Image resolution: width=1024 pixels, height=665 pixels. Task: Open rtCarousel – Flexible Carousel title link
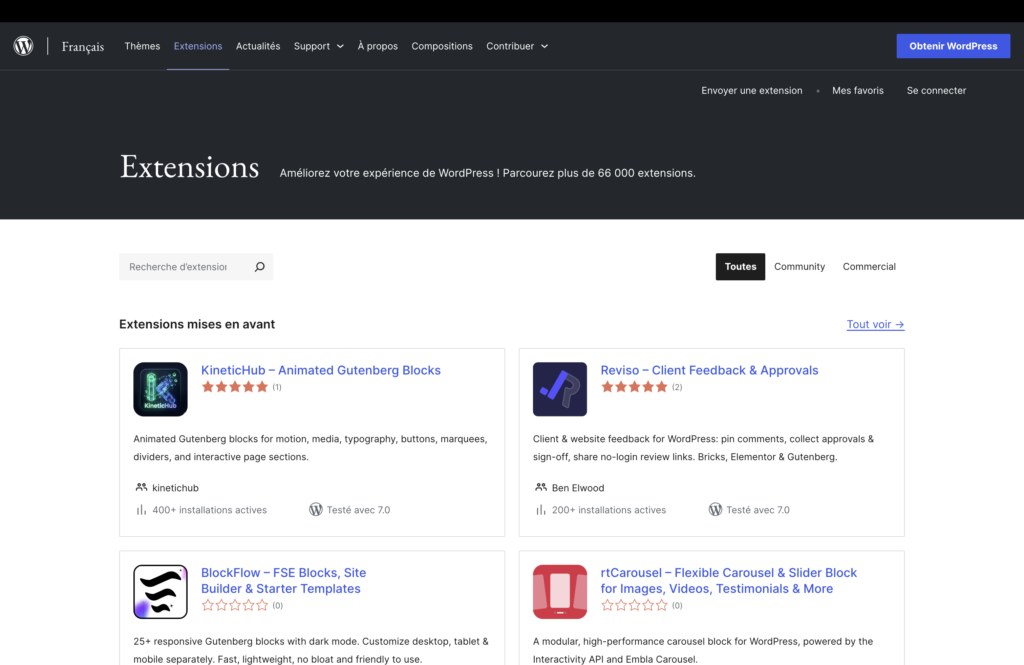[x=728, y=580]
